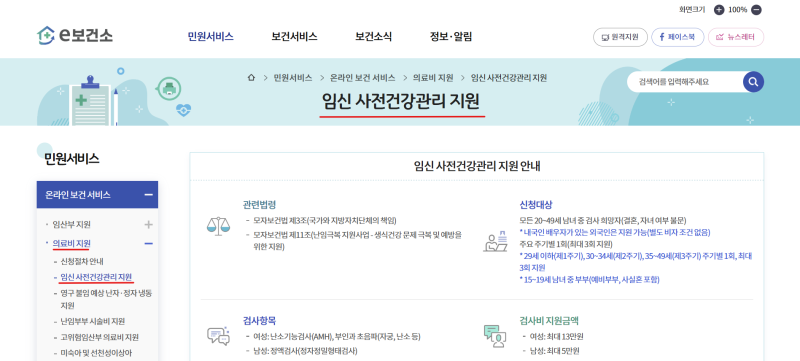
Task: Click the 신청대상 heading
Action: 536,204
